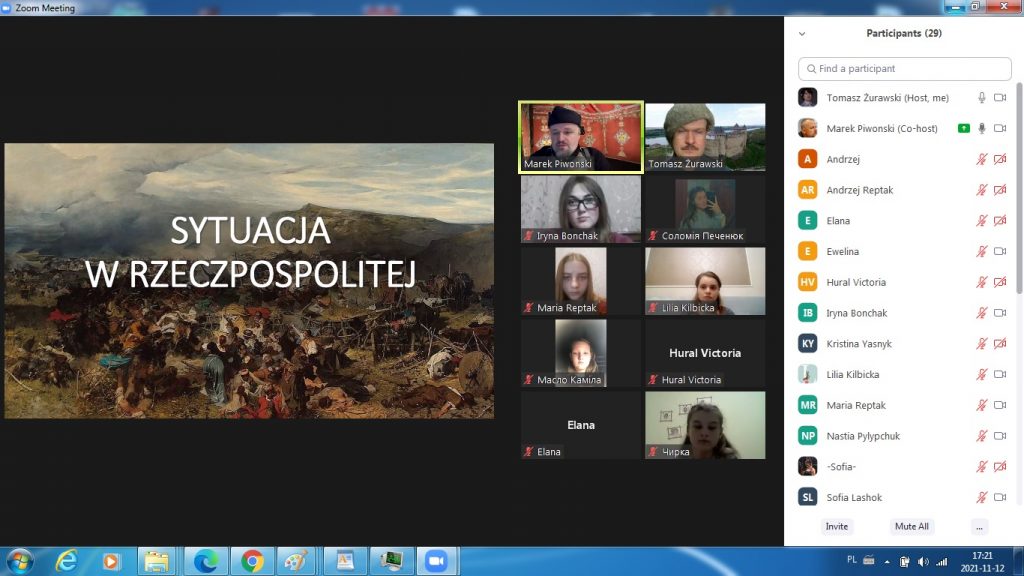Click the Invite button

[837, 527]
